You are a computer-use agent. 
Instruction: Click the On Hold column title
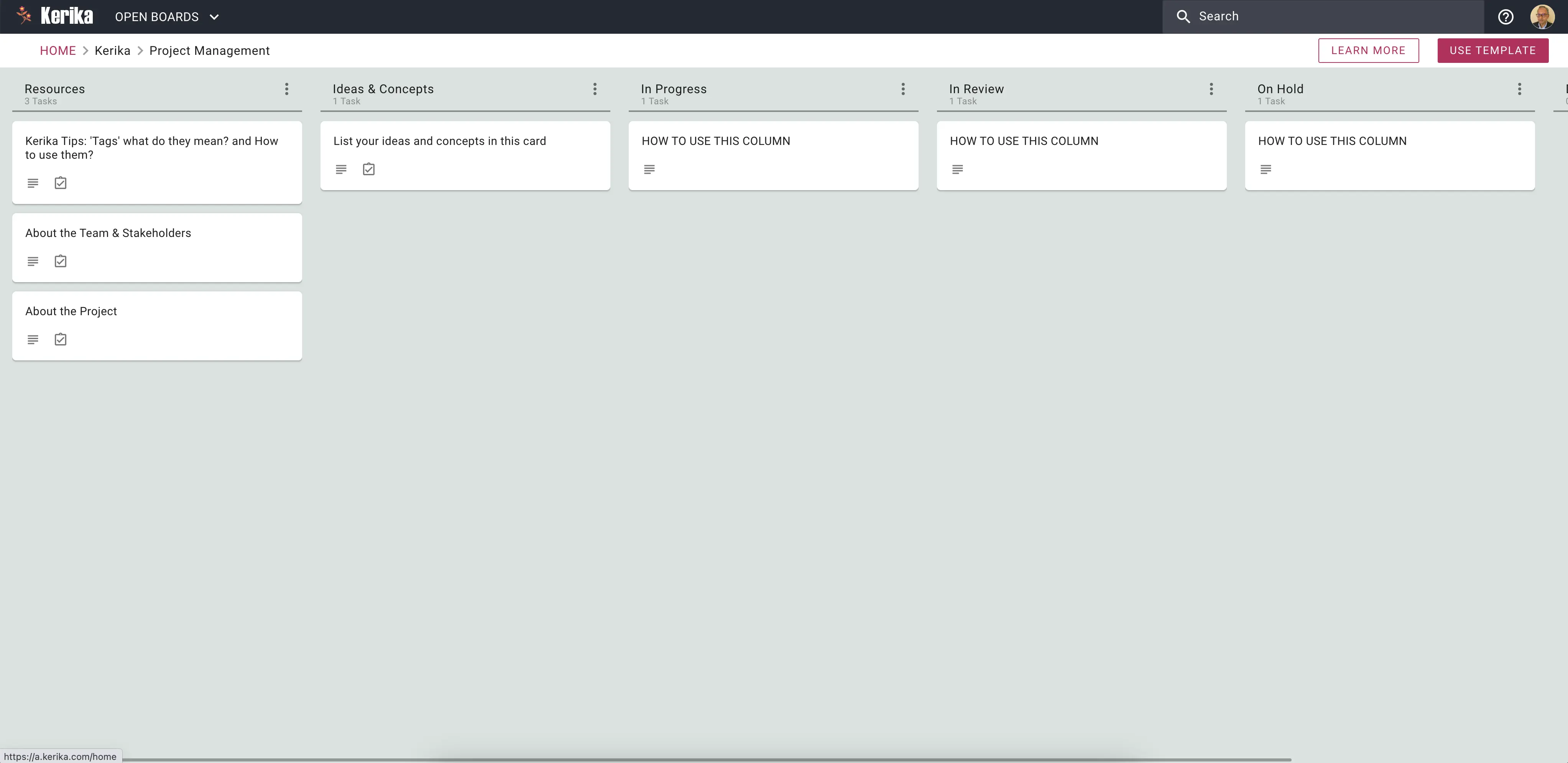(x=1280, y=89)
